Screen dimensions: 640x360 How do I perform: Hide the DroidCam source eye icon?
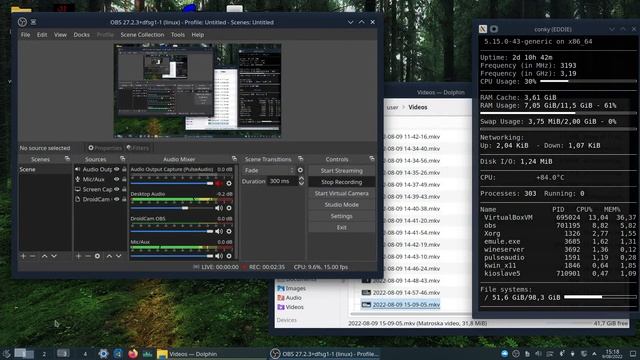click(117, 199)
